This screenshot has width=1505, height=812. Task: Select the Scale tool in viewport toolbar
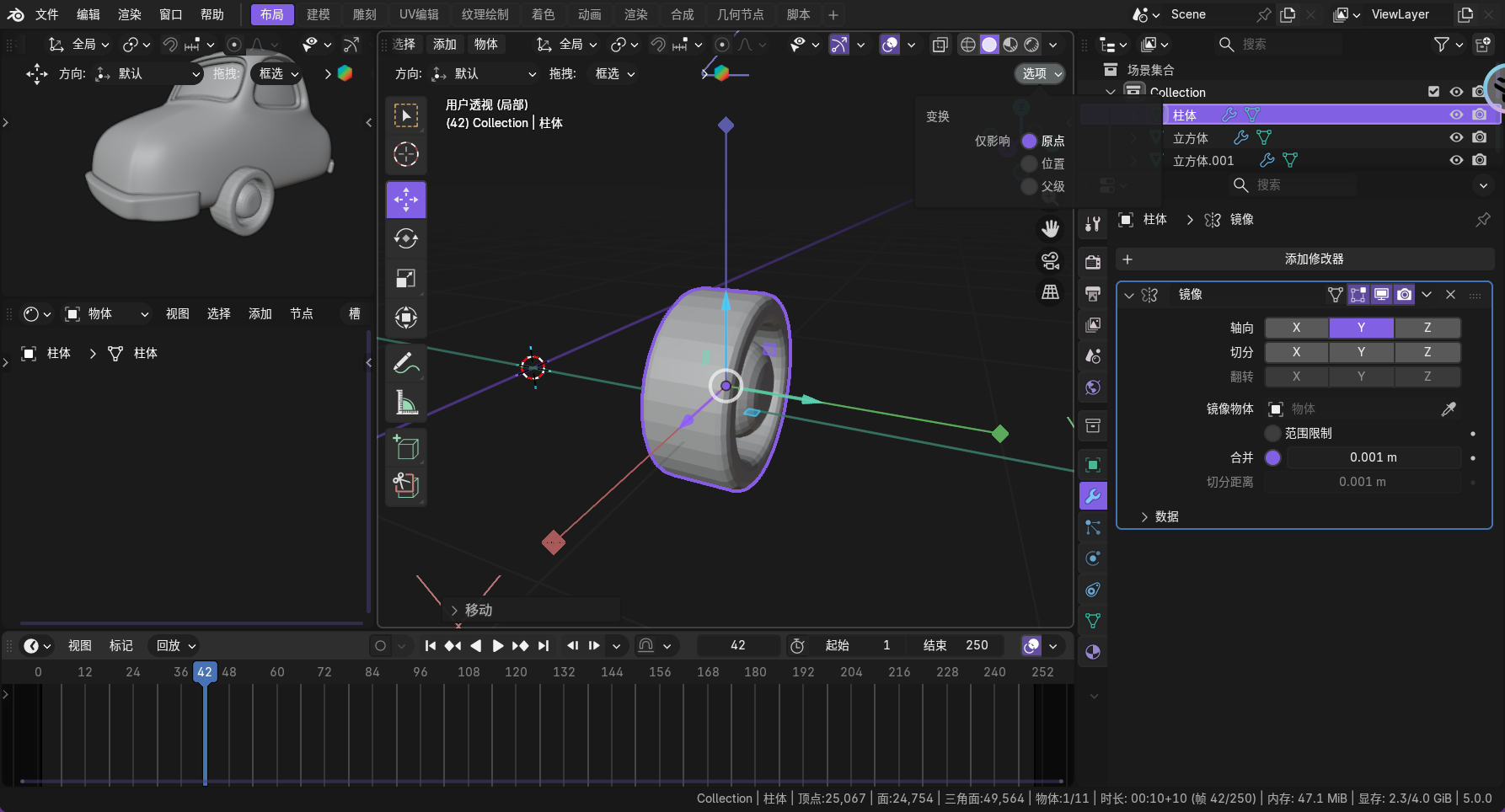click(406, 279)
